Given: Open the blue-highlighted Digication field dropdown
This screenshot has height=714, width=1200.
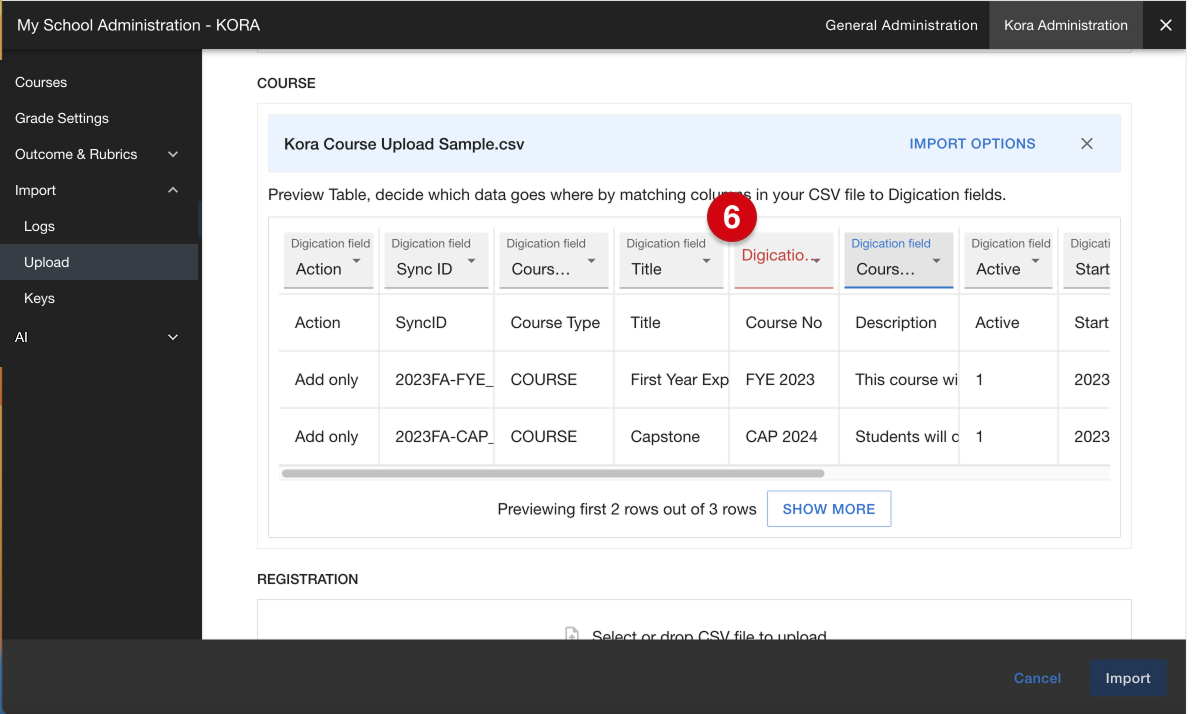Looking at the screenshot, I should pos(899,260).
